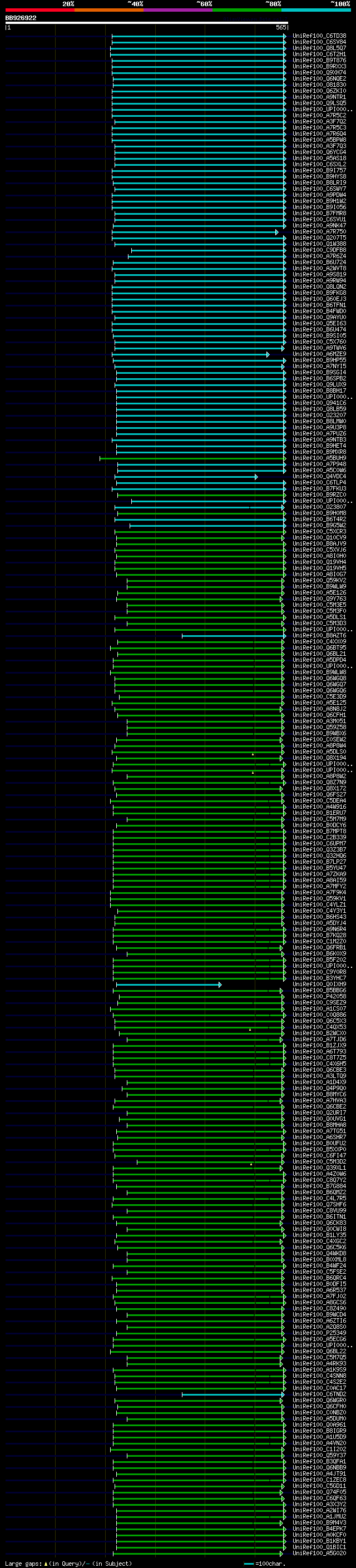The height and width of the screenshot is (1568, 356).
Task: Click the UniRef100_B9HYS8 label
Action: click(319, 176)
